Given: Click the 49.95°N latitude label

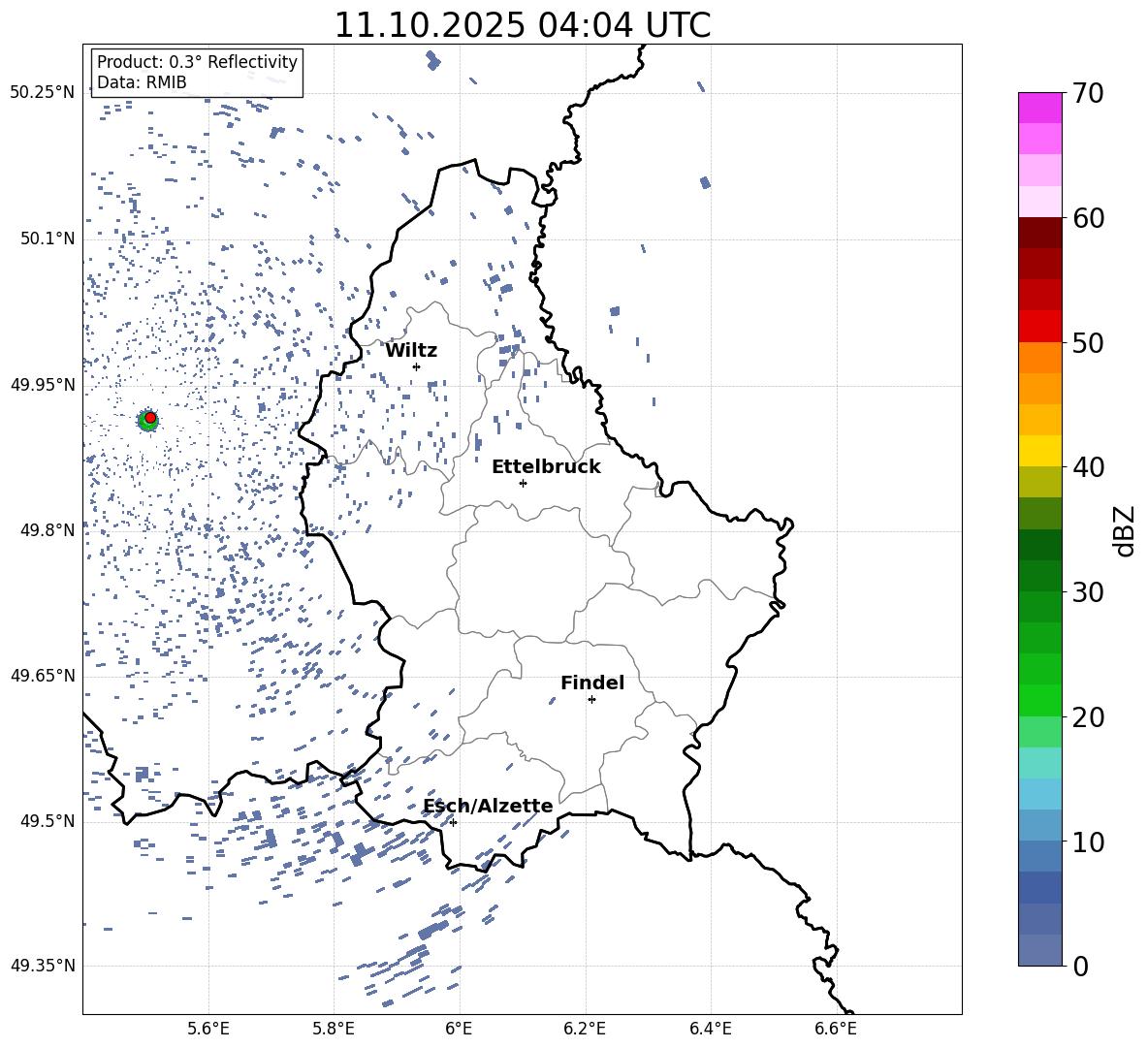Looking at the screenshot, I should point(43,385).
